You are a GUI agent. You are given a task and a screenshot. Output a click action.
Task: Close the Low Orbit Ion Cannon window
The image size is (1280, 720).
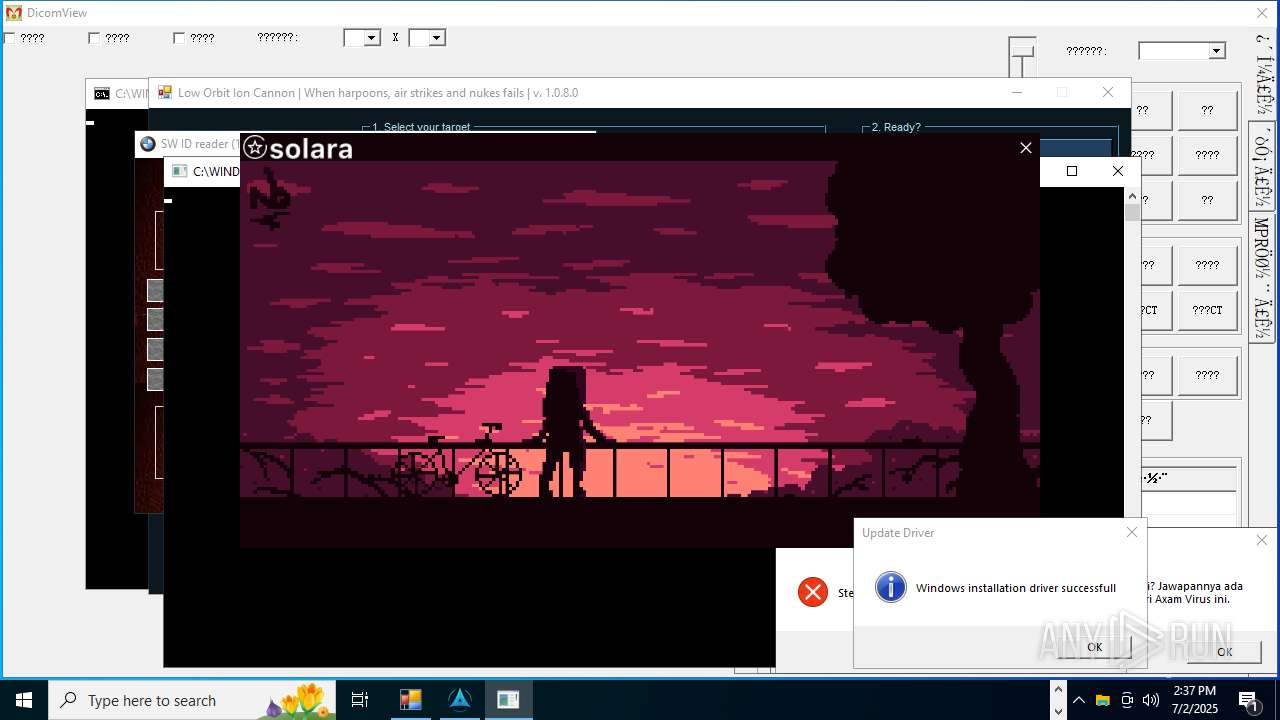coord(1107,92)
